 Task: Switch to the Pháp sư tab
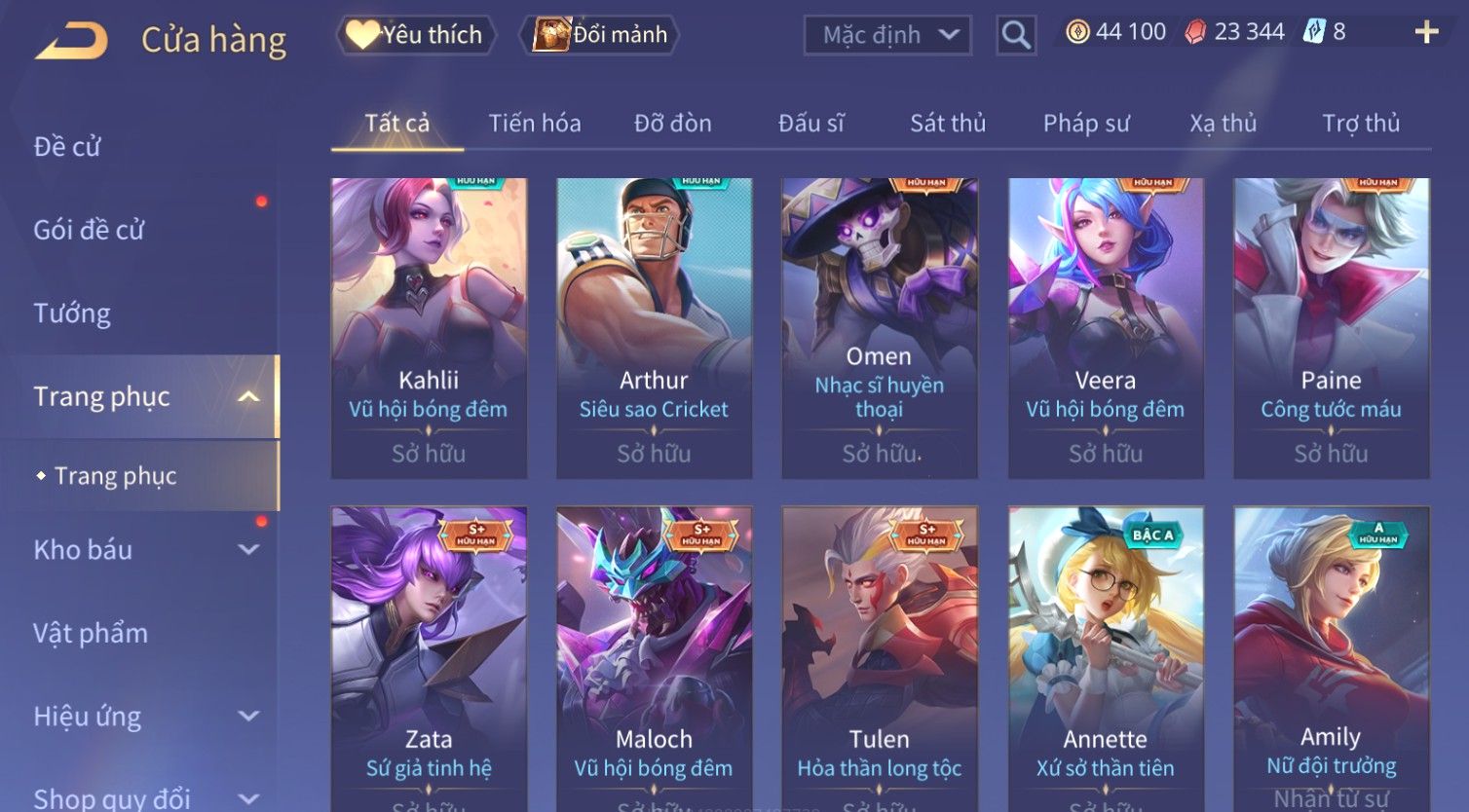pyautogui.click(x=1086, y=124)
